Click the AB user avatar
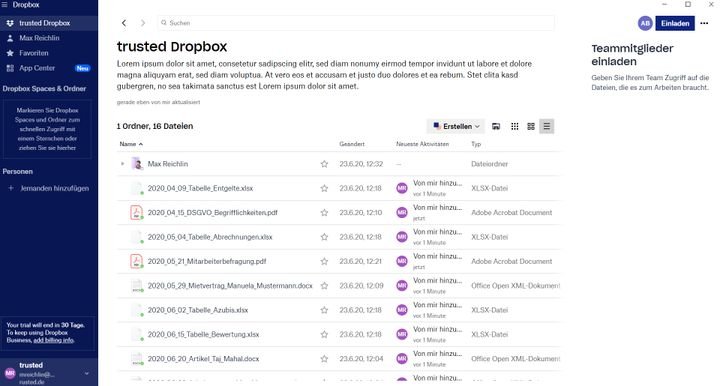 (x=645, y=23)
